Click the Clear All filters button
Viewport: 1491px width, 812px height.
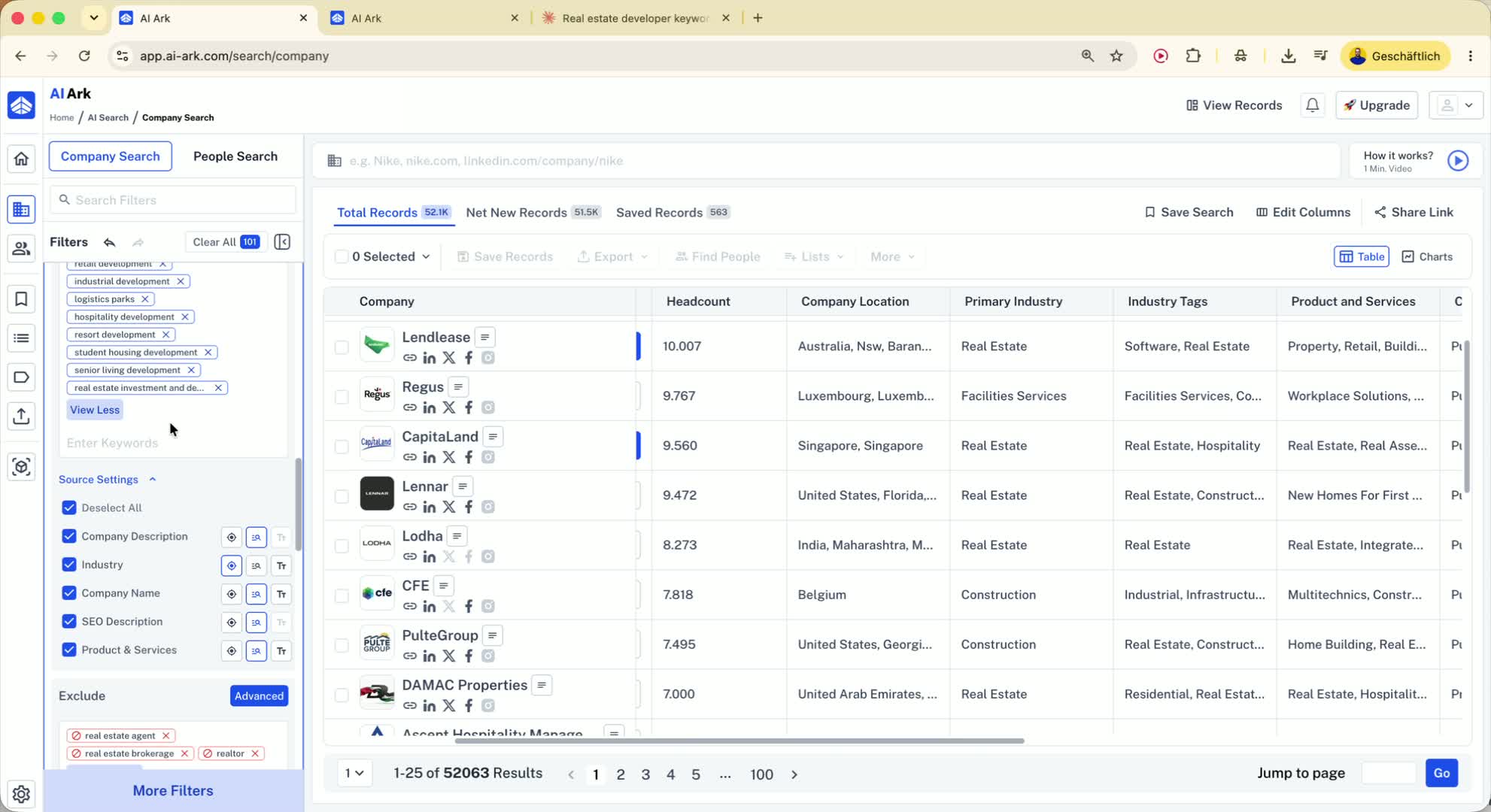pos(226,242)
